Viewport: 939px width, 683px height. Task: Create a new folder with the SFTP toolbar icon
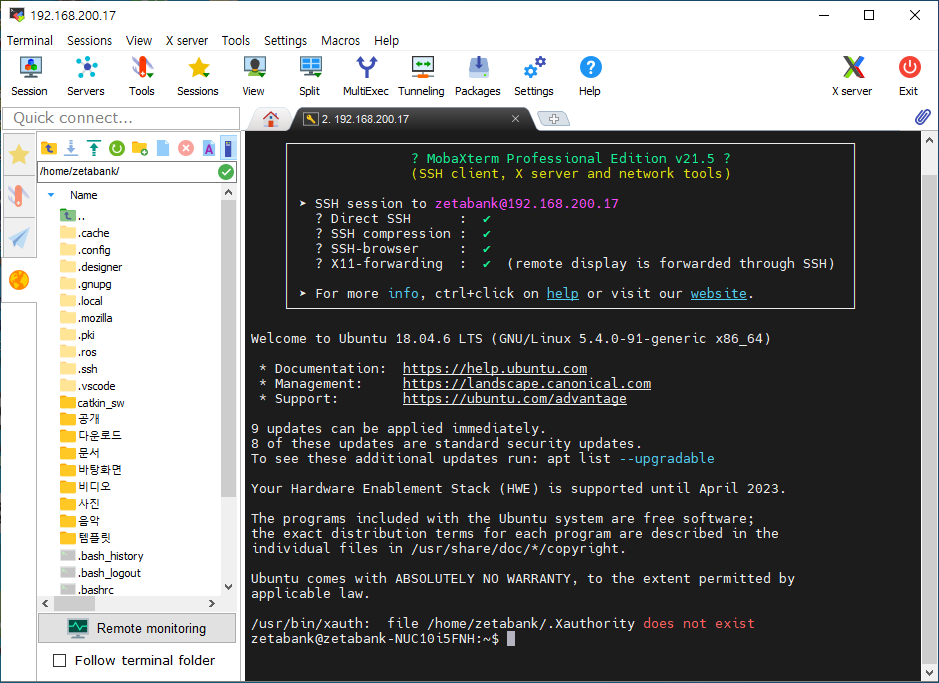(x=140, y=148)
